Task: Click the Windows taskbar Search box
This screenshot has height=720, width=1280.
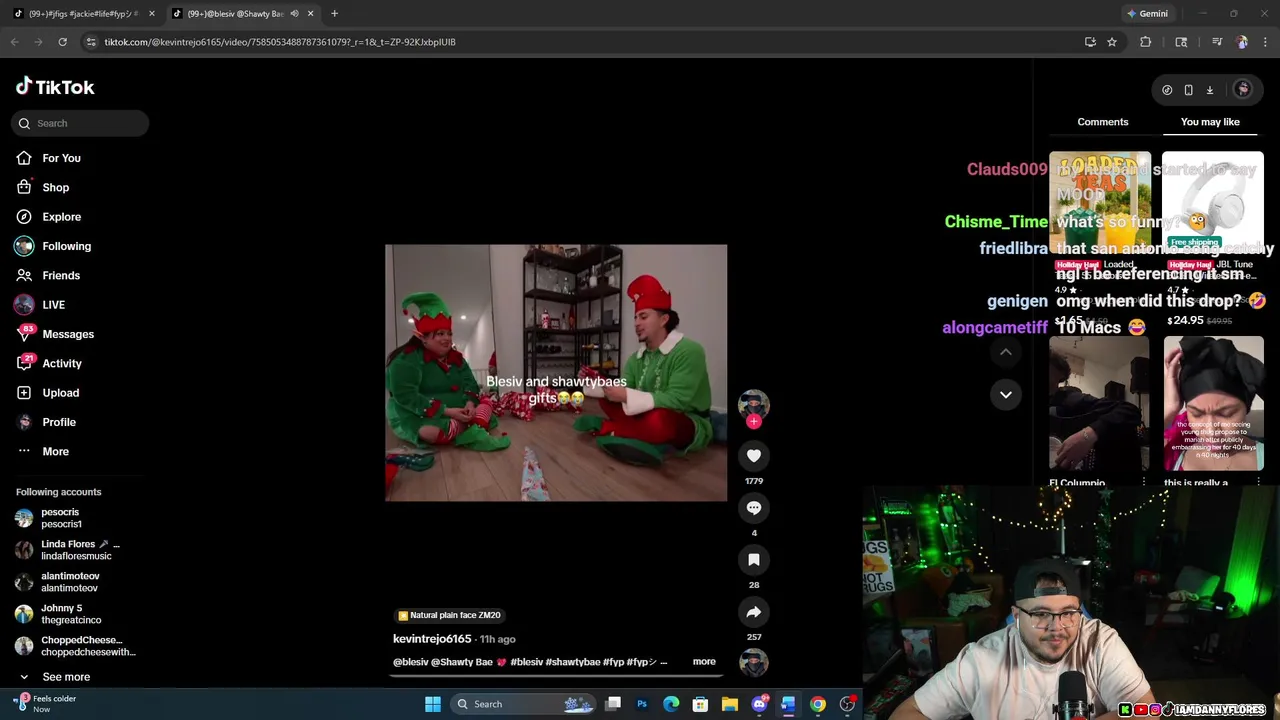Action: [x=524, y=704]
